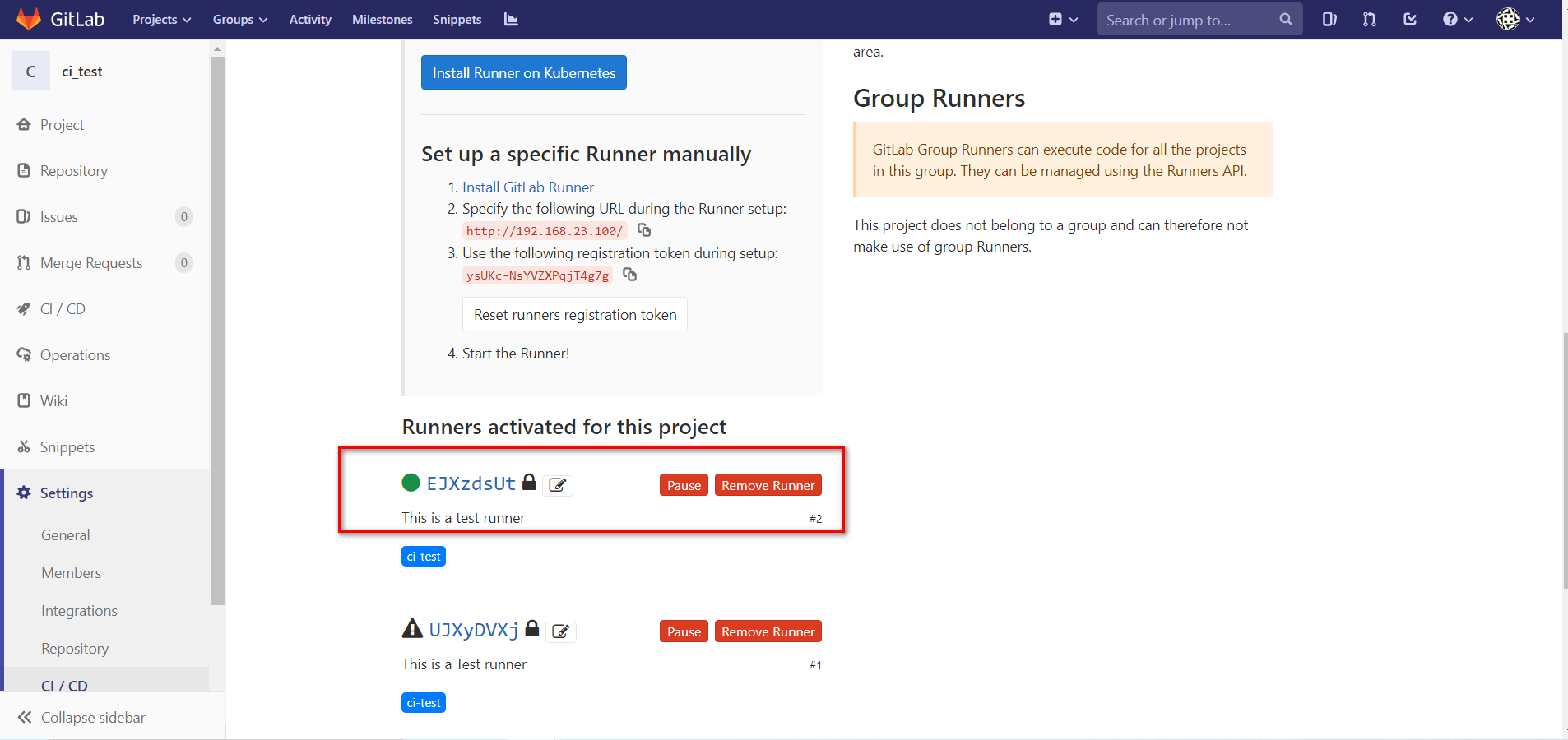Click inside the Search or jump to field
This screenshot has height=740, width=1568.
(x=1185, y=19)
